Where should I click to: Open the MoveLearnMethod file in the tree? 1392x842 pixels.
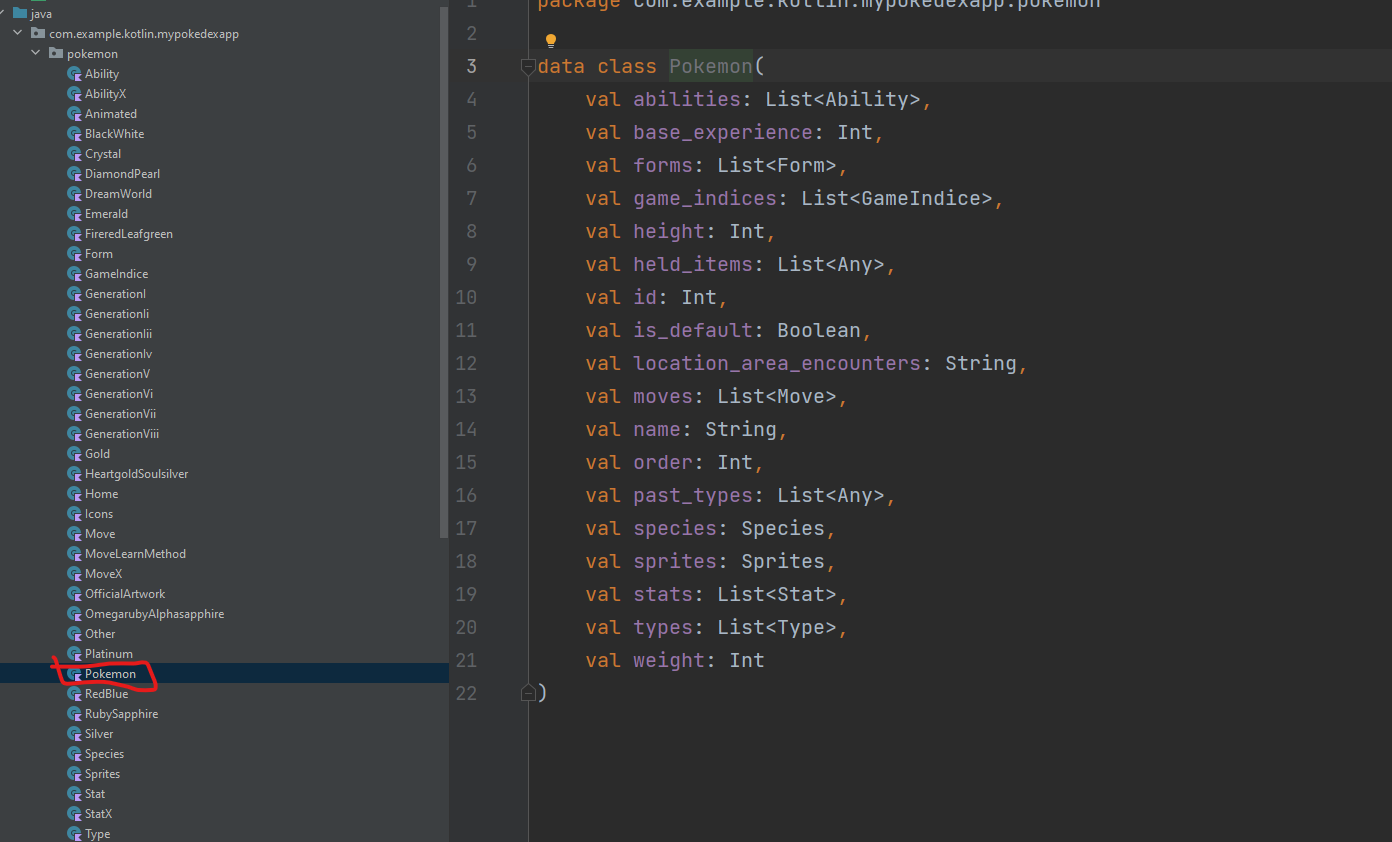coord(135,554)
